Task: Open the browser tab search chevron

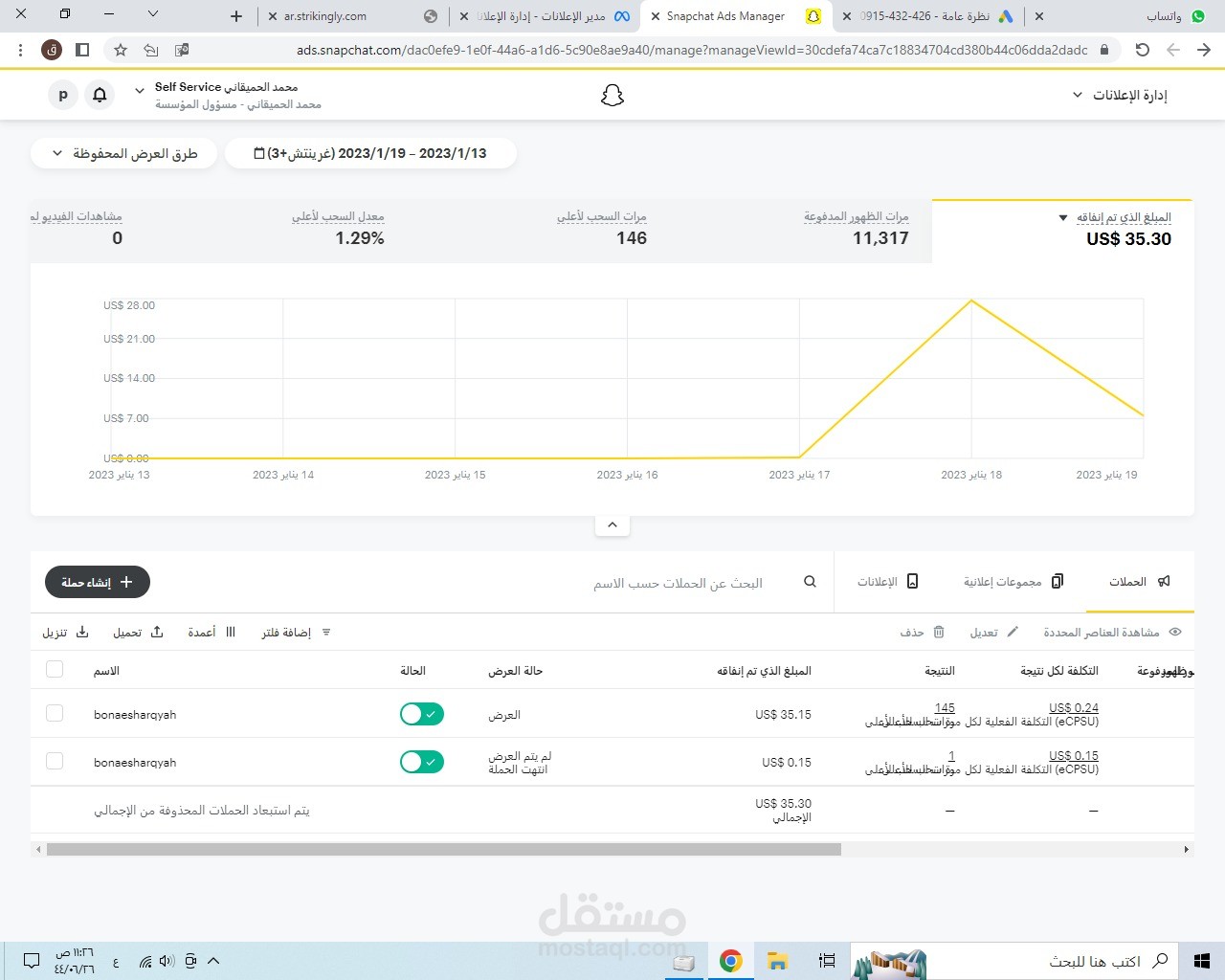Action: pyautogui.click(x=153, y=14)
